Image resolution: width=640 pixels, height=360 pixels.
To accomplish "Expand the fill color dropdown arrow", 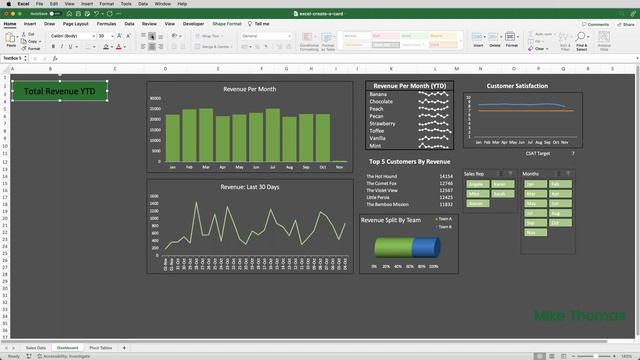I will tap(112, 47).
